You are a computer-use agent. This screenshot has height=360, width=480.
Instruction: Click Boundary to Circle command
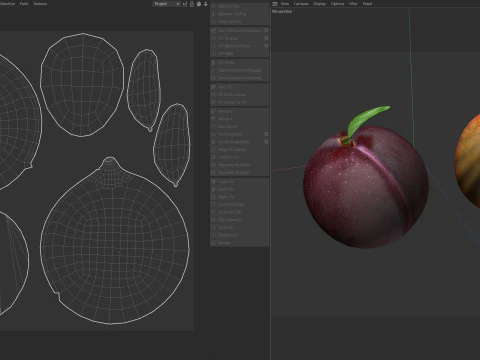click(240, 165)
